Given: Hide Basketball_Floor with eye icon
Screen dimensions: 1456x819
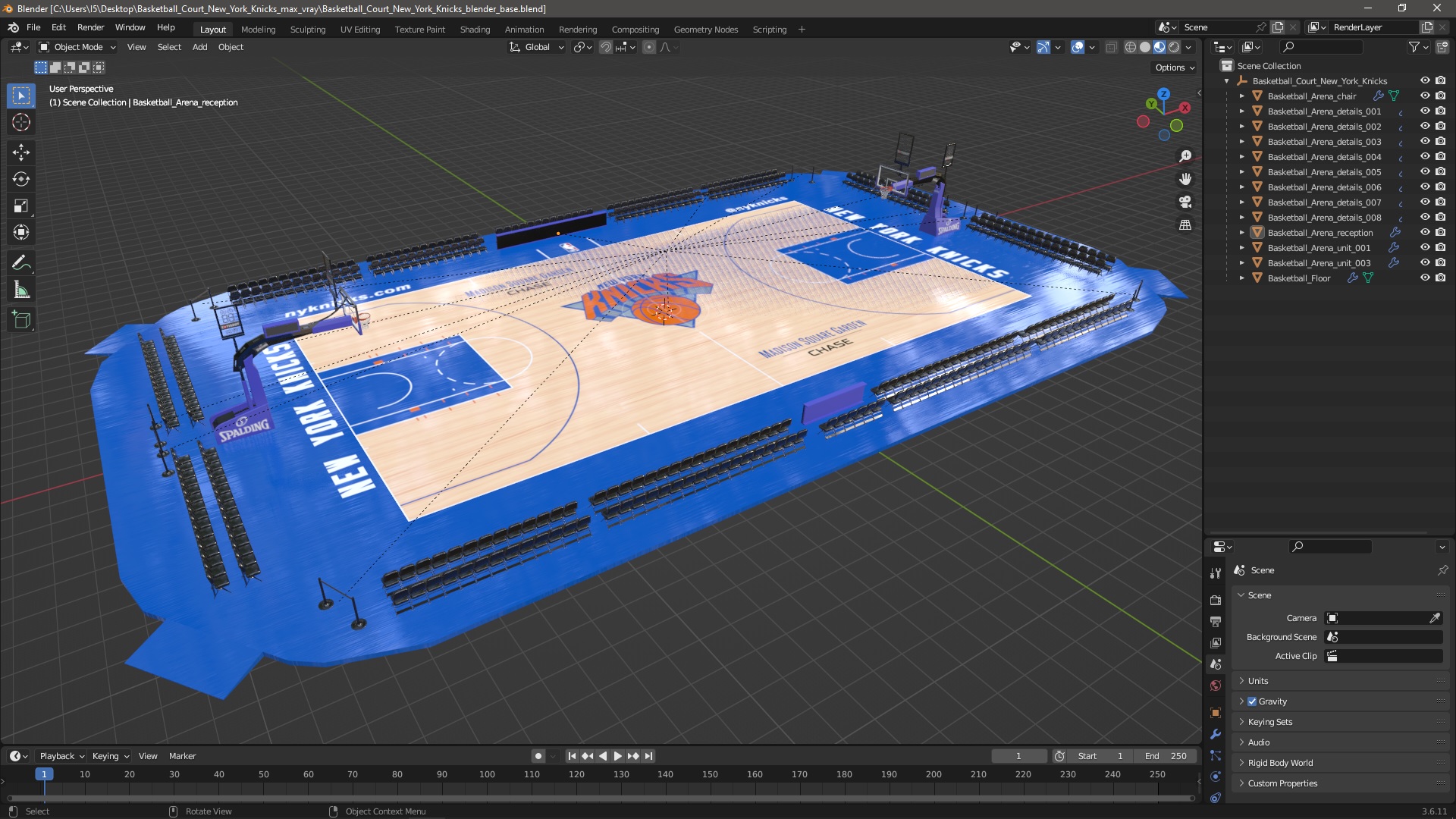Looking at the screenshot, I should point(1425,278).
